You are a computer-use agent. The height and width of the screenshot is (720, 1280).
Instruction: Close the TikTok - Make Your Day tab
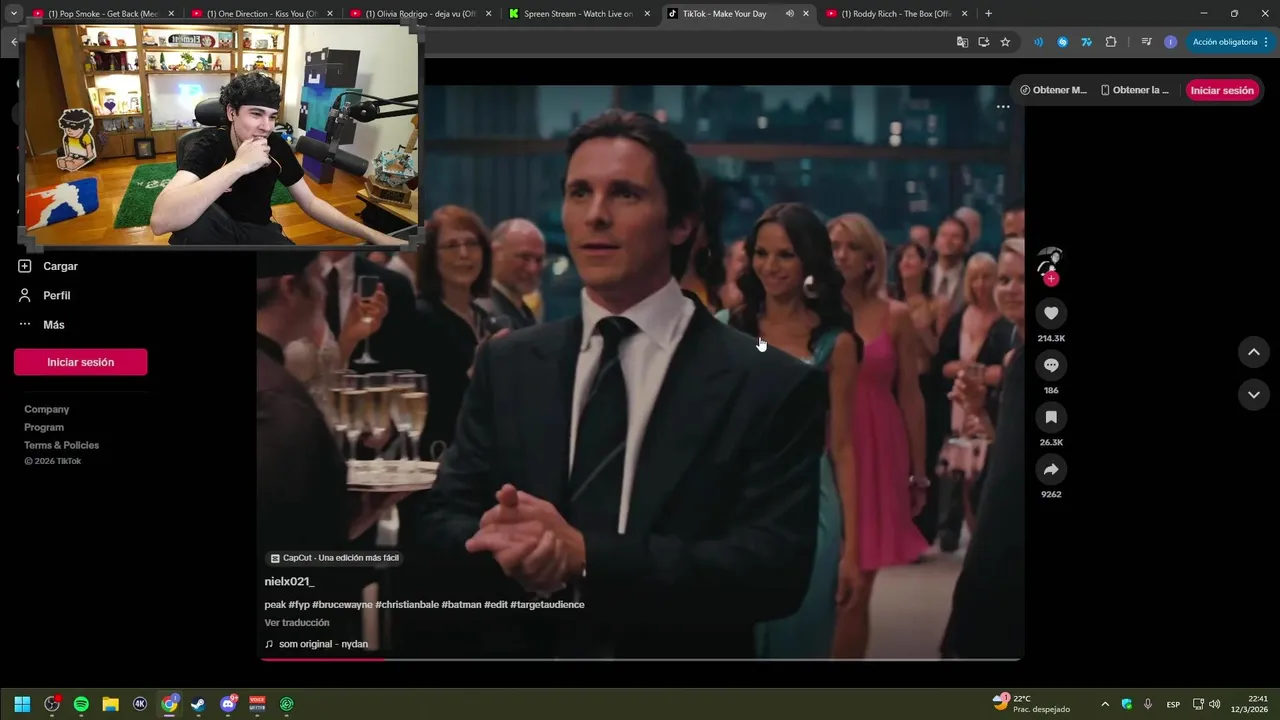[x=806, y=14]
